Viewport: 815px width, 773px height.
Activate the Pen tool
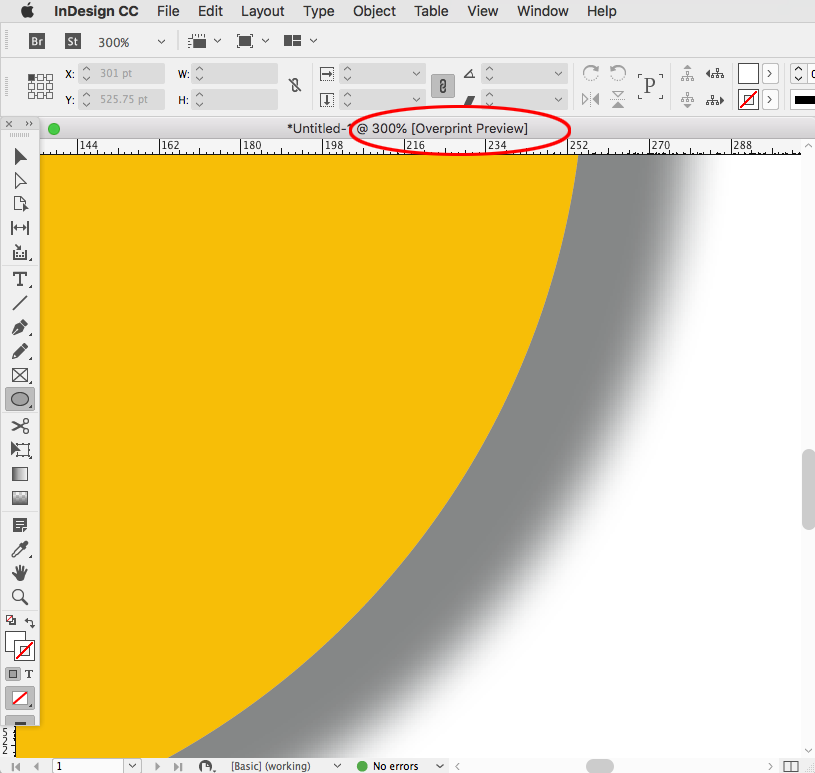(20, 328)
